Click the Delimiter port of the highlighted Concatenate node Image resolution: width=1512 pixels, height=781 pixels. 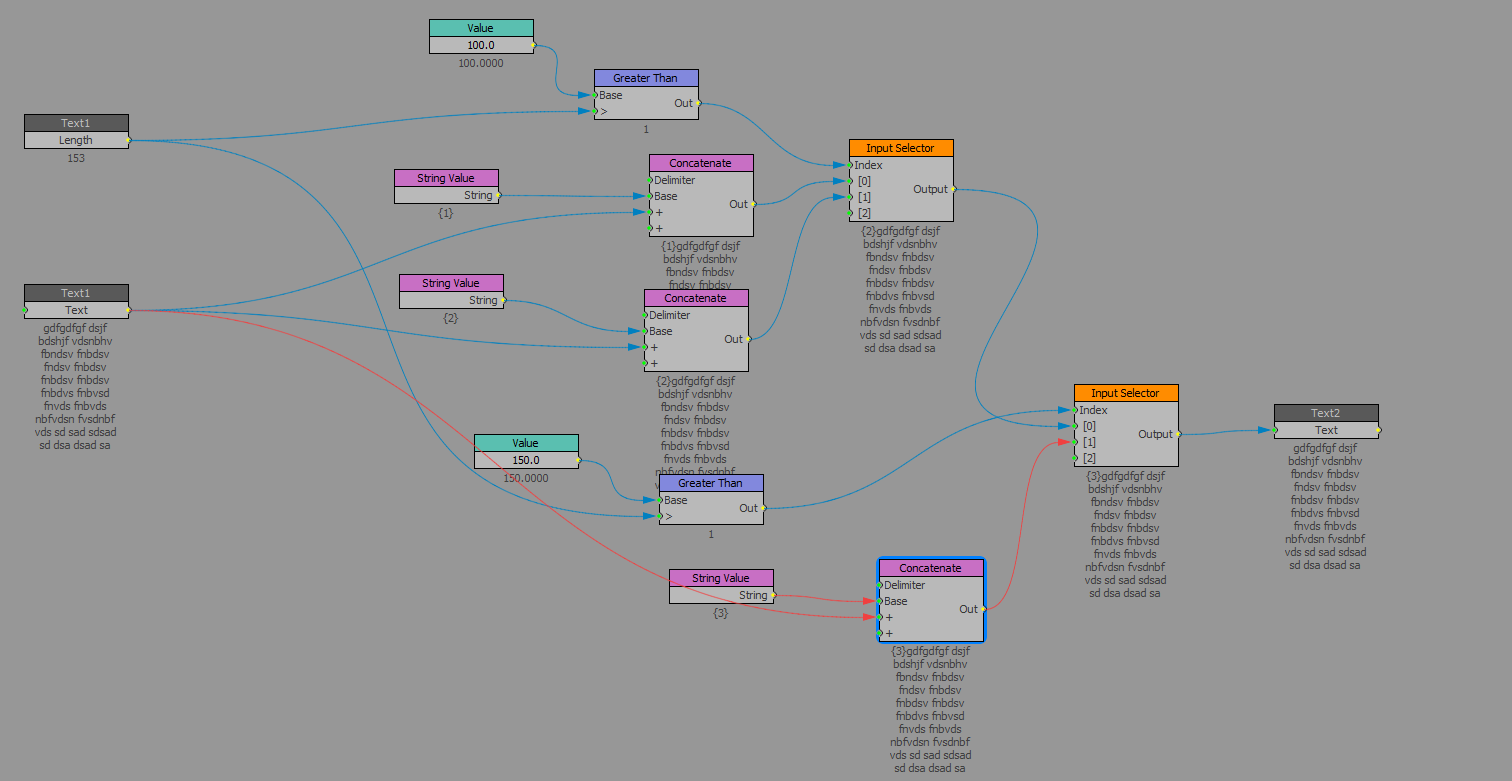point(880,585)
